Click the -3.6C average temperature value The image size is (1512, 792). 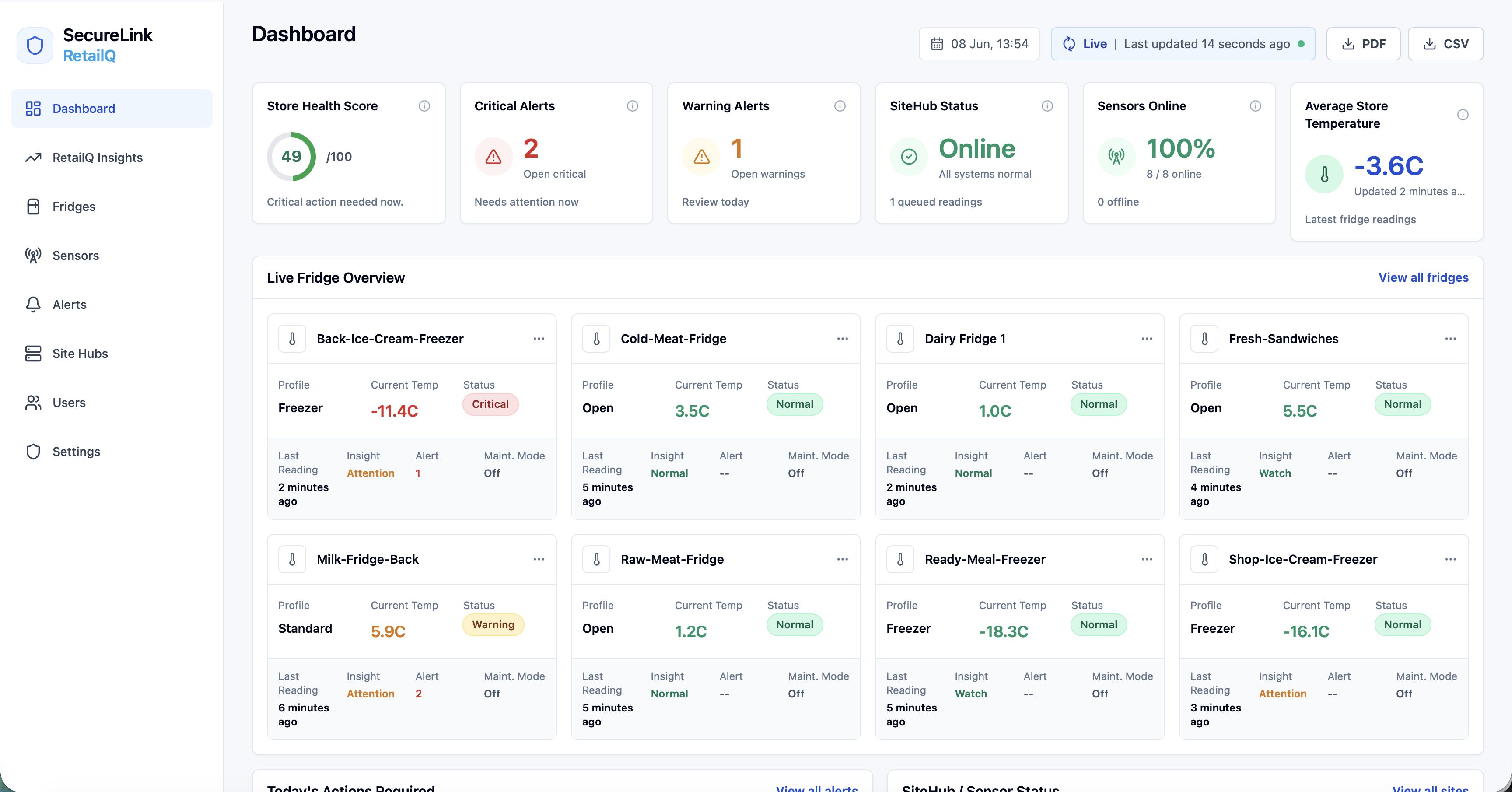coord(1389,166)
